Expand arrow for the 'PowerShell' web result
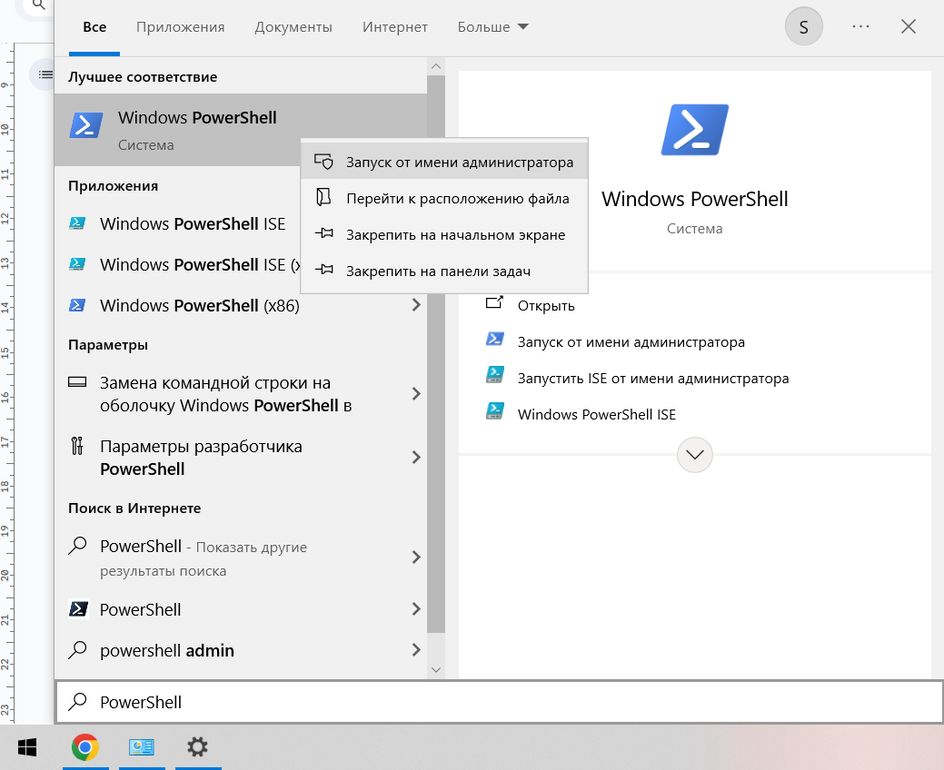Screen dimensions: 944x770 pos(416,609)
